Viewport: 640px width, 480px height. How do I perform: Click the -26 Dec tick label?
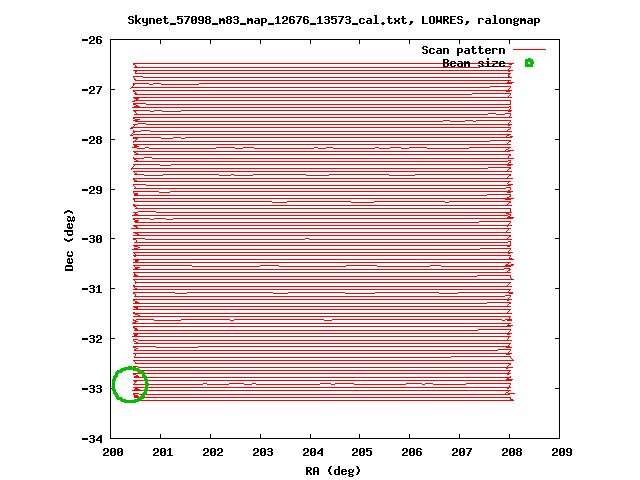[x=92, y=40]
